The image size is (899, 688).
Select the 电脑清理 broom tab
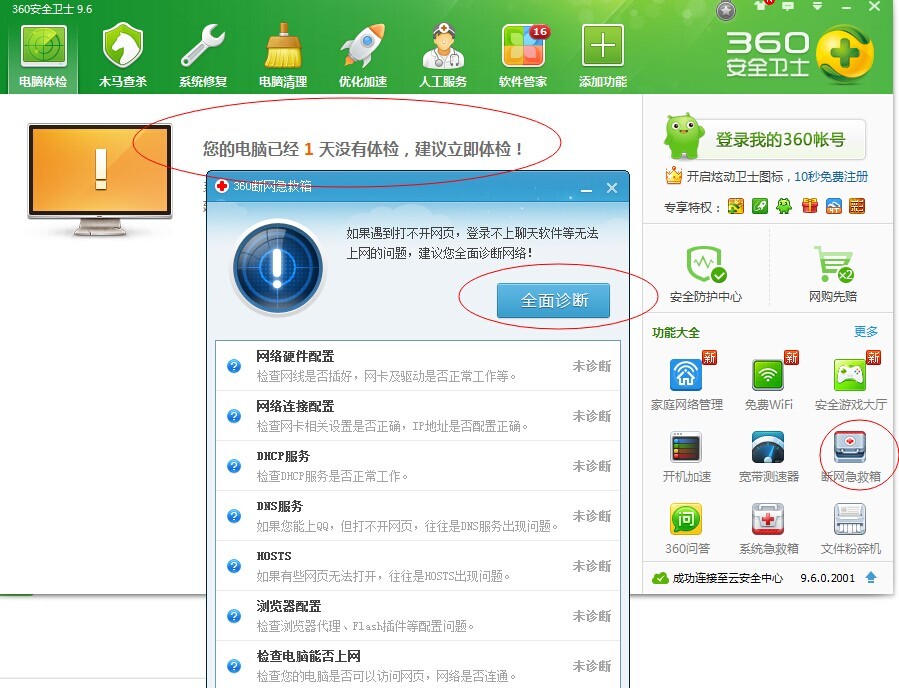click(283, 56)
